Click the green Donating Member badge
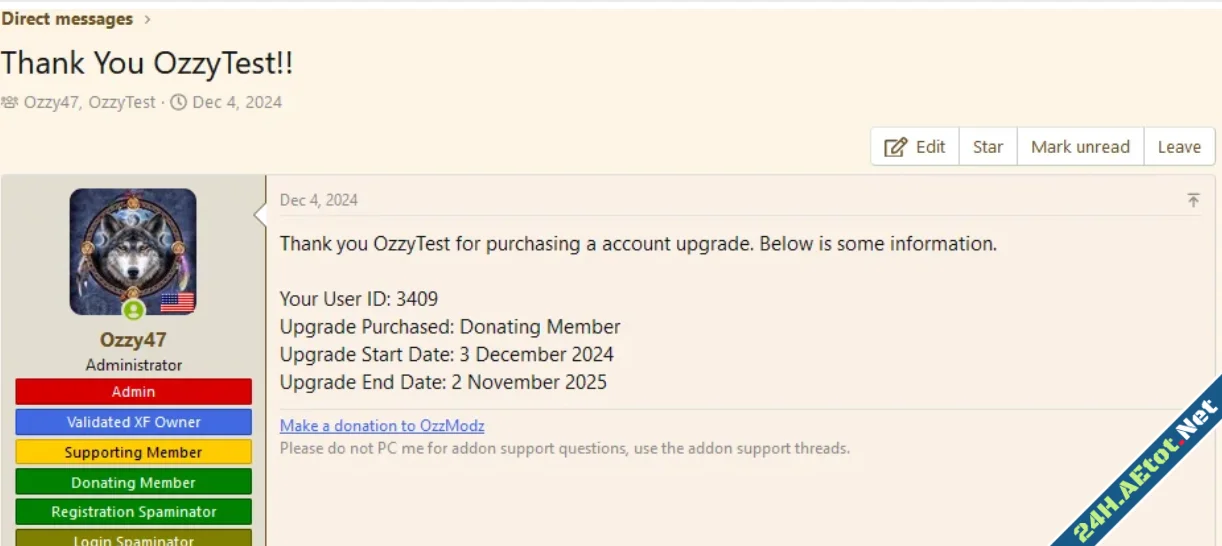This screenshot has width=1222, height=546. 133,482
